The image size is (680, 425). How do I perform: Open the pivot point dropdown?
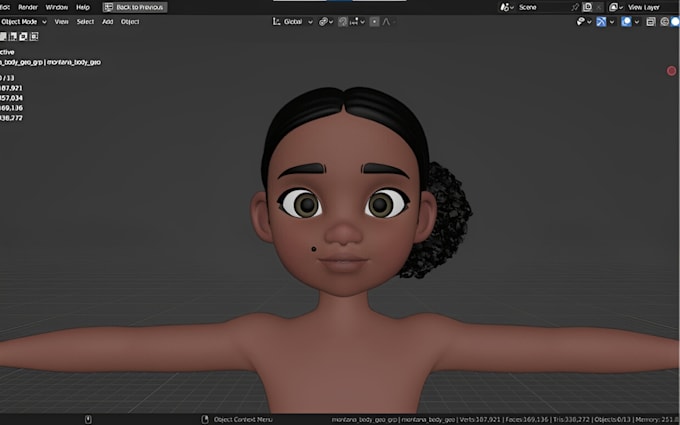[x=326, y=22]
